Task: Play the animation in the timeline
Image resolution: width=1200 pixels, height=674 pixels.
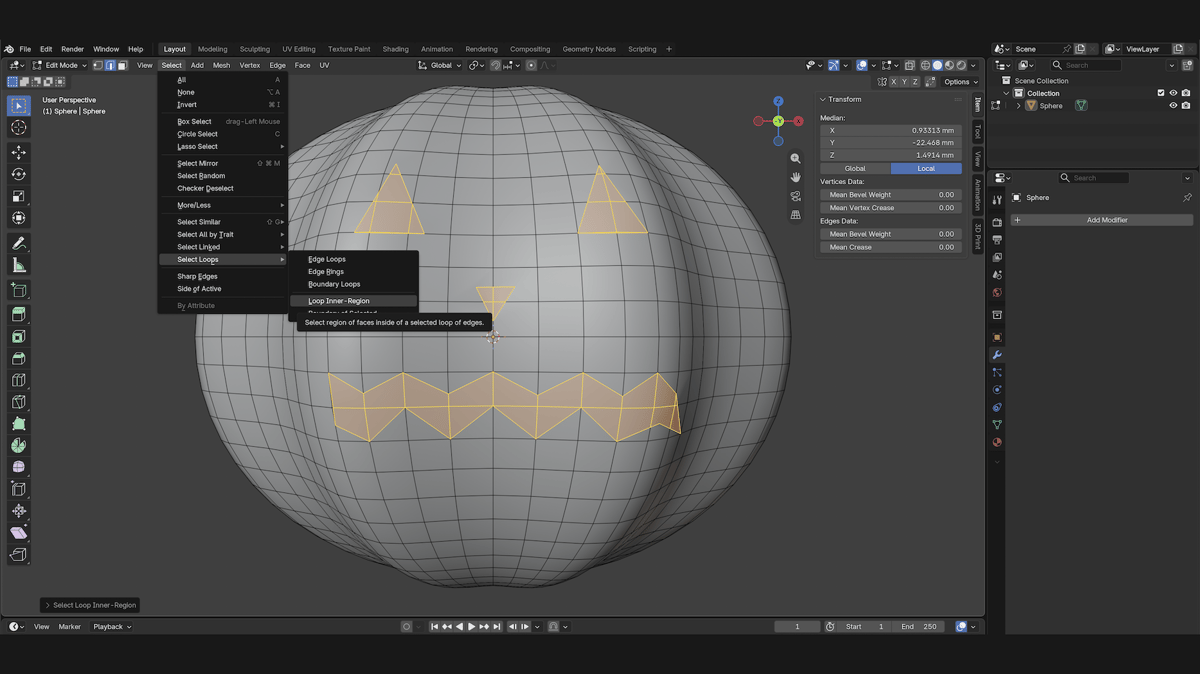Action: click(471, 627)
